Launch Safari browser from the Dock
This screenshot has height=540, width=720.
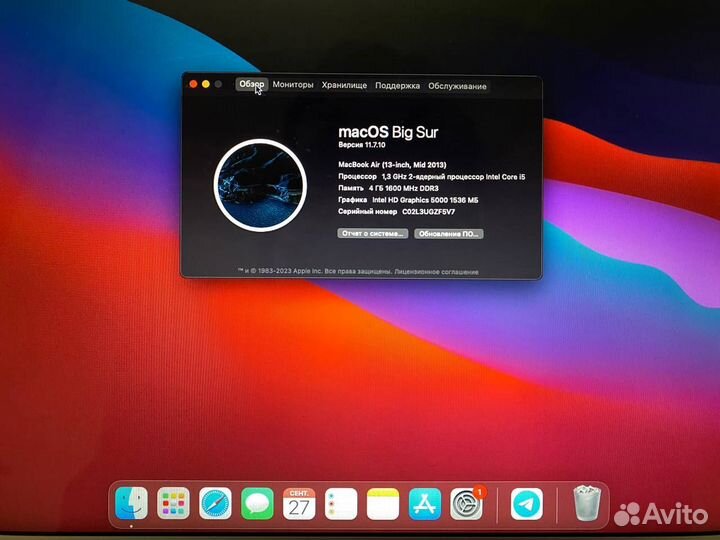215,503
